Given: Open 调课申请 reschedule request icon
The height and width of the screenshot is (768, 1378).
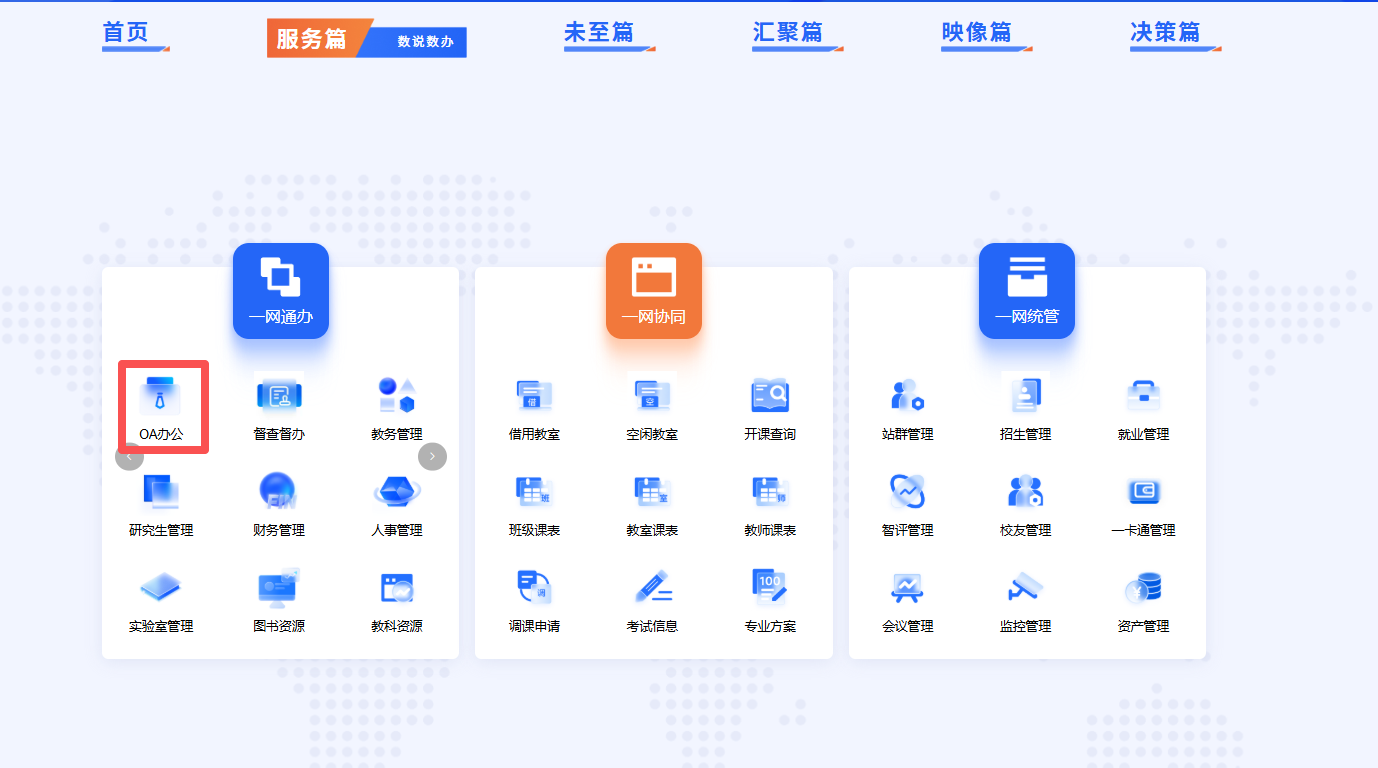Looking at the screenshot, I should click(x=534, y=589).
